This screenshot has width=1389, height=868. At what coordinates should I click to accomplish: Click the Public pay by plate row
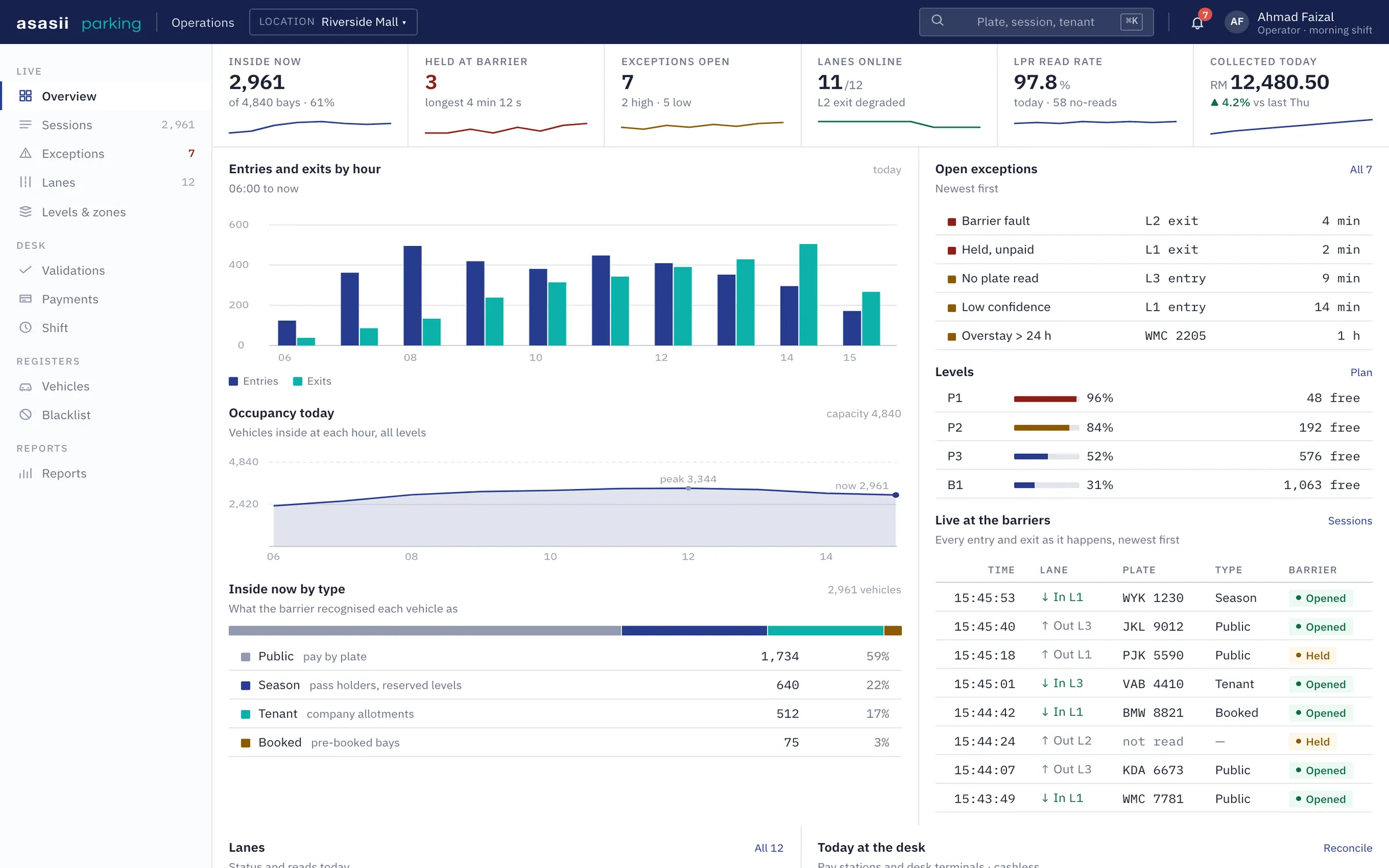click(565, 656)
